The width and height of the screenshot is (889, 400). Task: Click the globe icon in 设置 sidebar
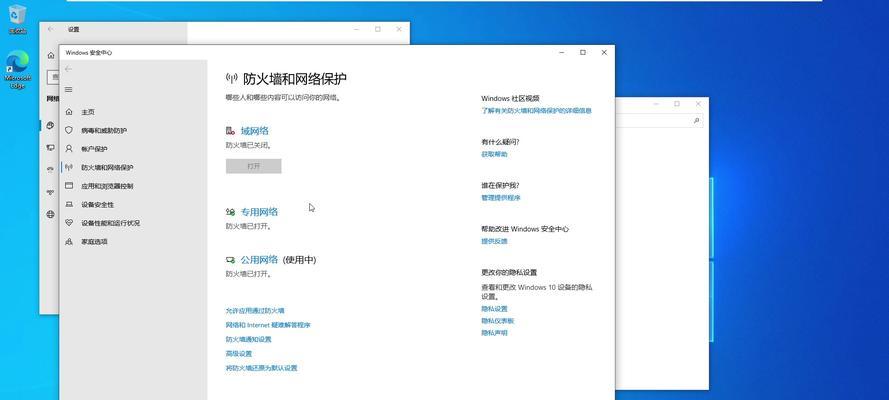pos(51,214)
